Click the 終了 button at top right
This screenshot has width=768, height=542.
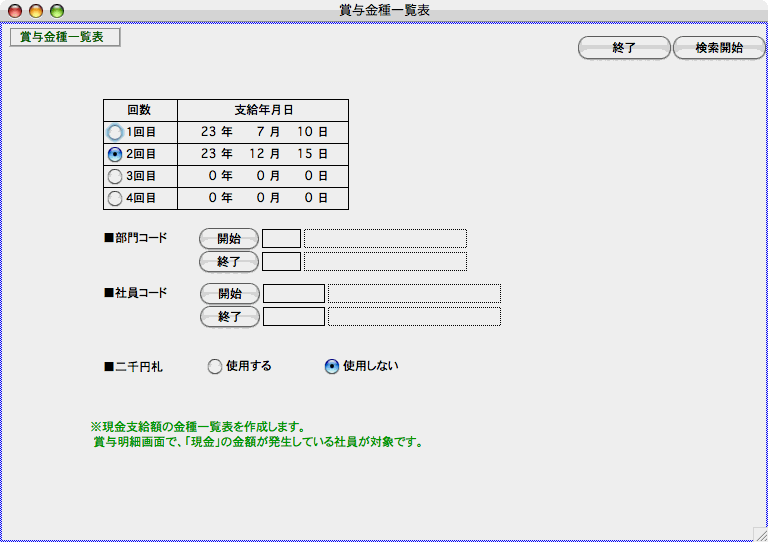tap(623, 48)
